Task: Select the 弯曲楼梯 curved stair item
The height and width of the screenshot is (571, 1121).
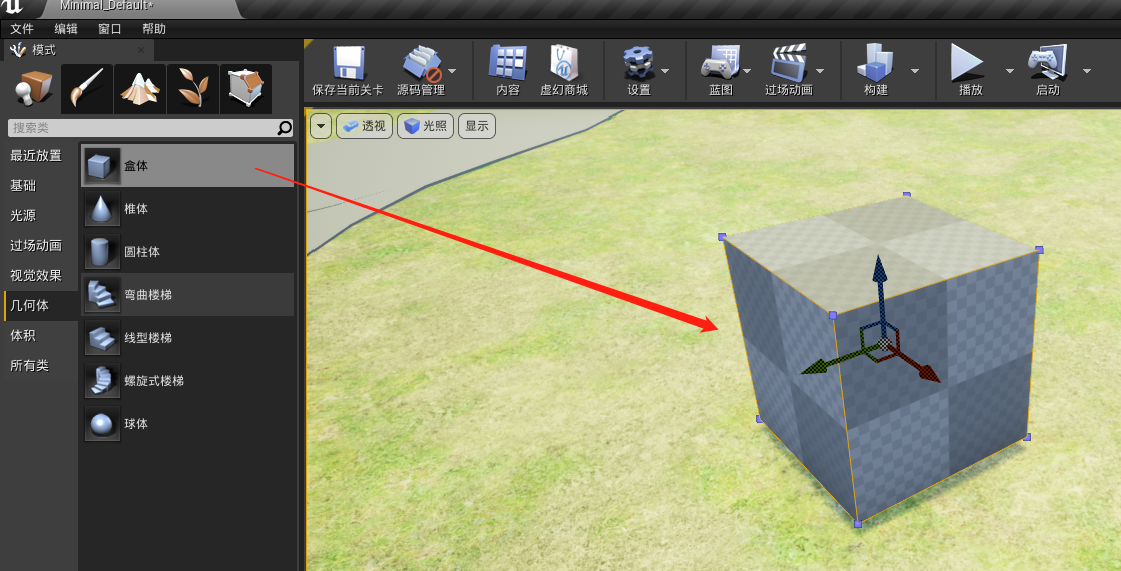Action: click(x=188, y=294)
